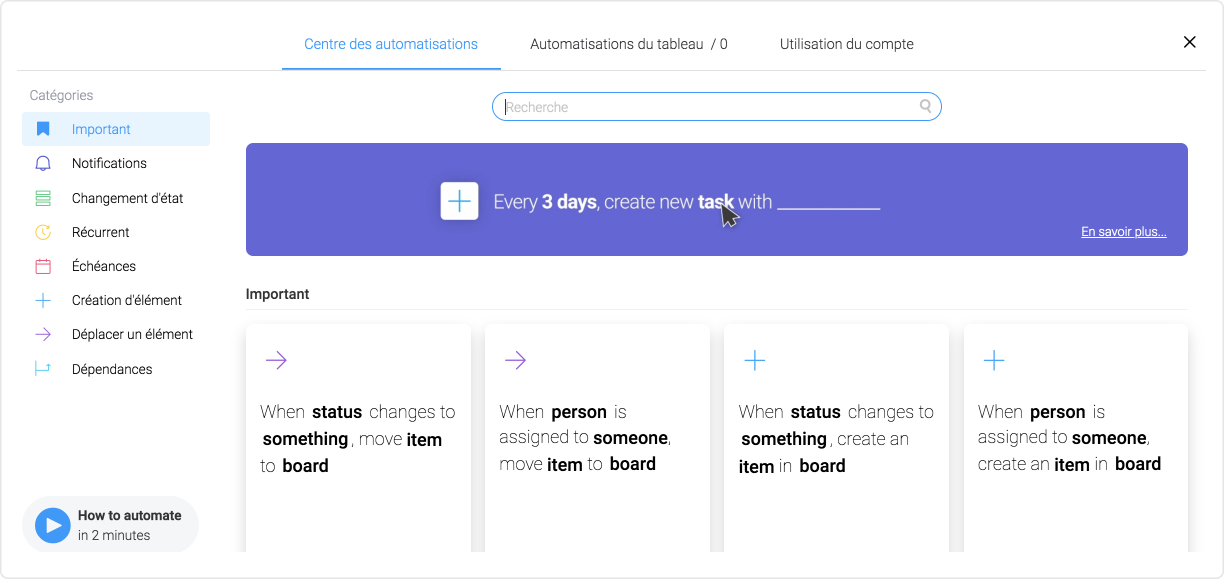
Task: Select the Dépendances category label
Action: point(112,369)
